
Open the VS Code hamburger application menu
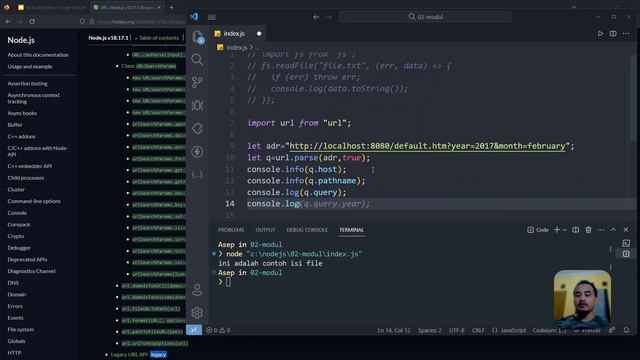pyautogui.click(x=211, y=17)
